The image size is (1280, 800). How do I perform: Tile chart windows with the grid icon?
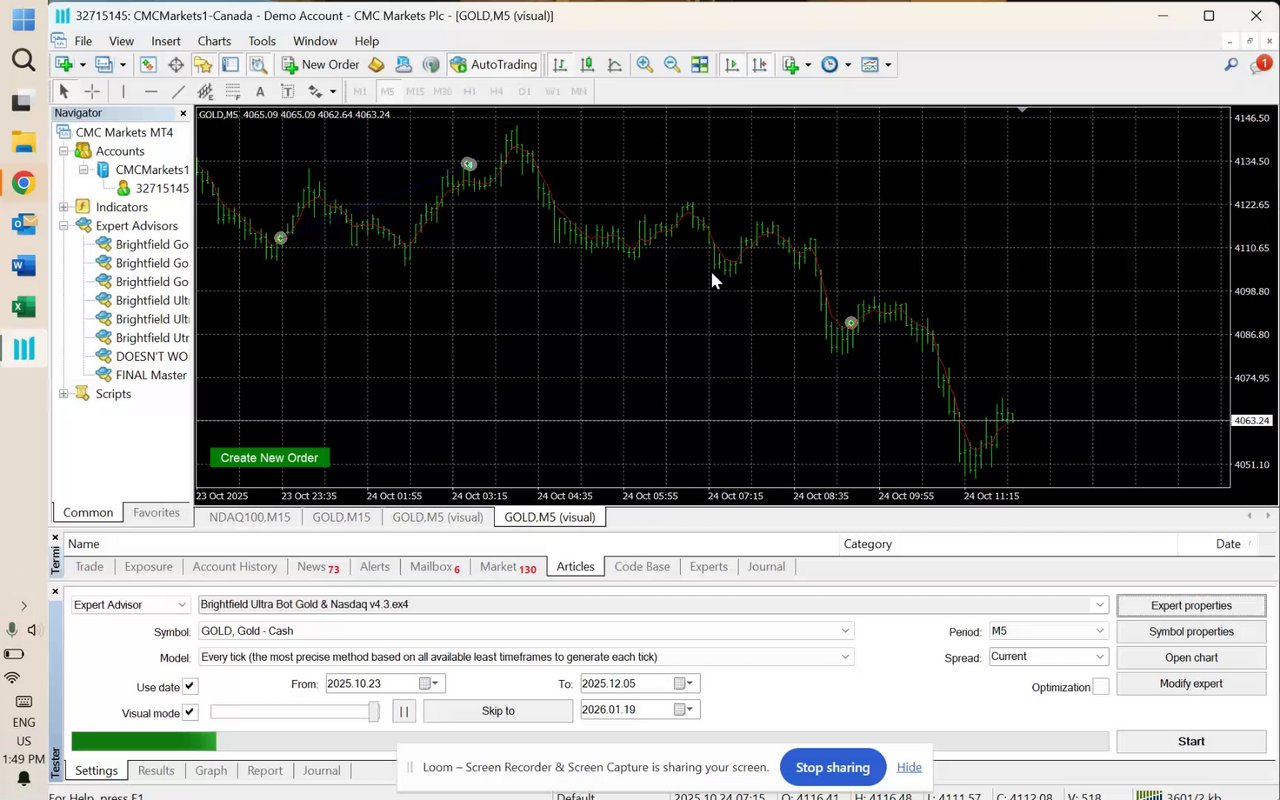[700, 64]
